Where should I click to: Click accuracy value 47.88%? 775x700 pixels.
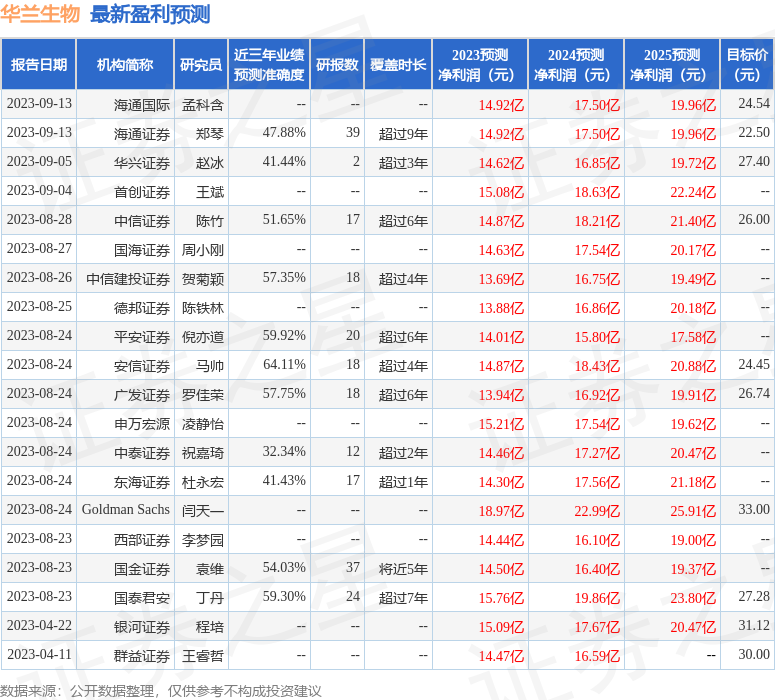(284, 132)
